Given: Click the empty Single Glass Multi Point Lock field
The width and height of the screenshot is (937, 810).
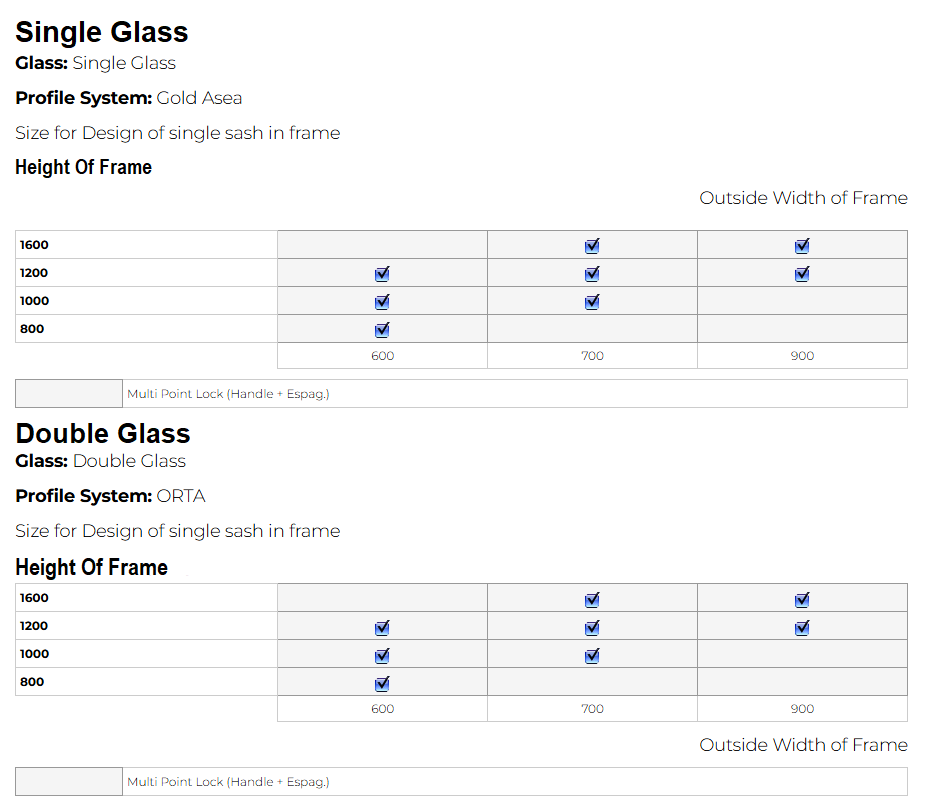Looking at the screenshot, I should (x=69, y=394).
